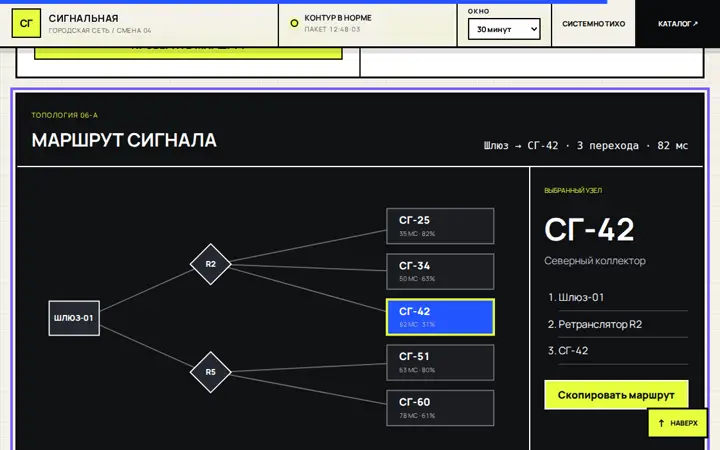Open the Каталог link
The width and height of the screenshot is (720, 450).
pos(677,23)
